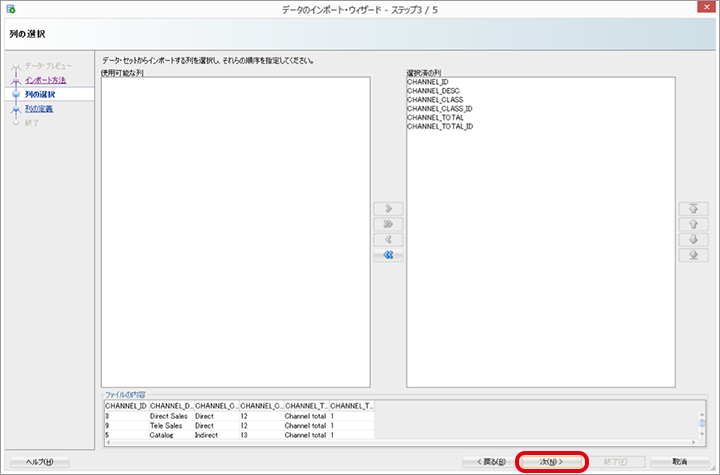Open help with the ヘルプ(H) button
The width and height of the screenshot is (720, 475).
tap(40, 462)
